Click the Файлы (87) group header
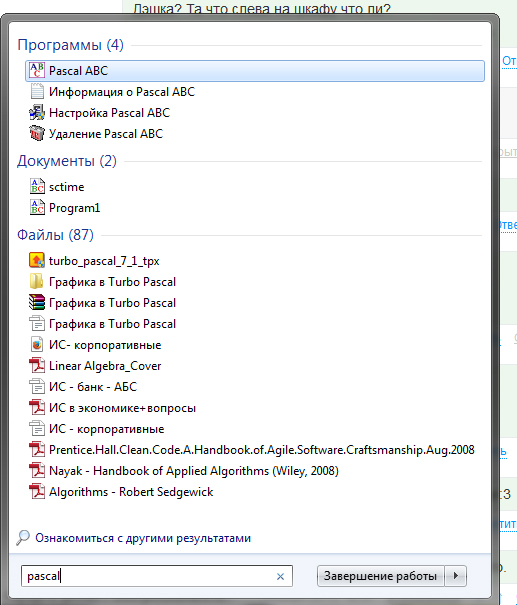The height and width of the screenshot is (605, 517). pyautogui.click(x=56, y=235)
